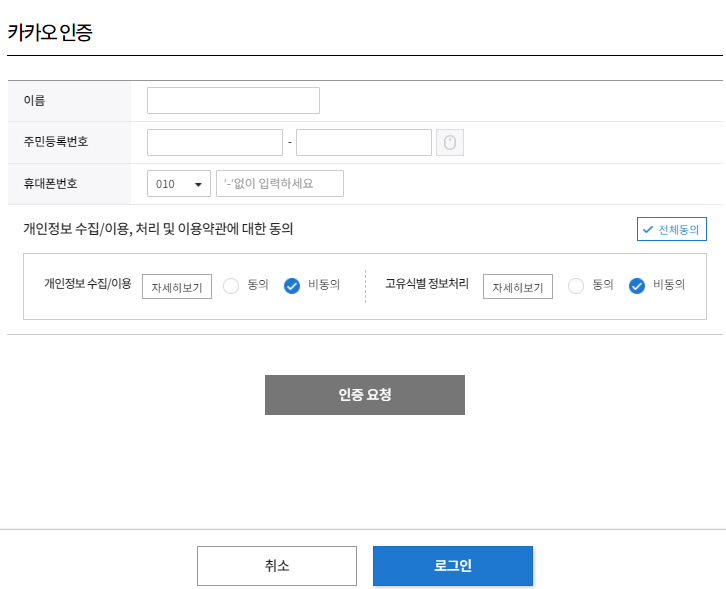Select 동의 for 고유식별 정보처리
The width and height of the screenshot is (726, 589).
[576, 286]
